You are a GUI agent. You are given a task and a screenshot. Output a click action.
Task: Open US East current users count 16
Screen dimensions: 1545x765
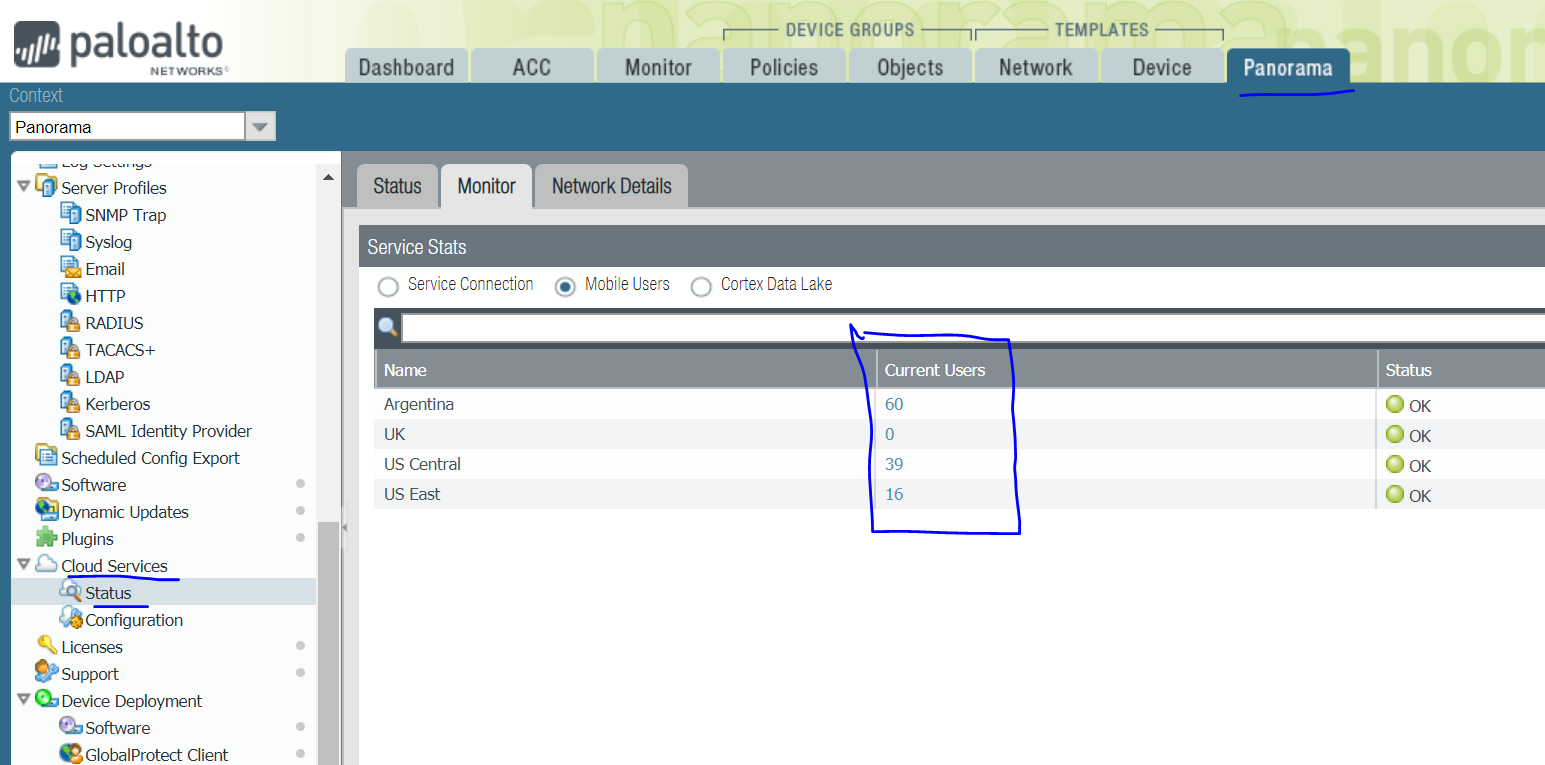click(894, 494)
